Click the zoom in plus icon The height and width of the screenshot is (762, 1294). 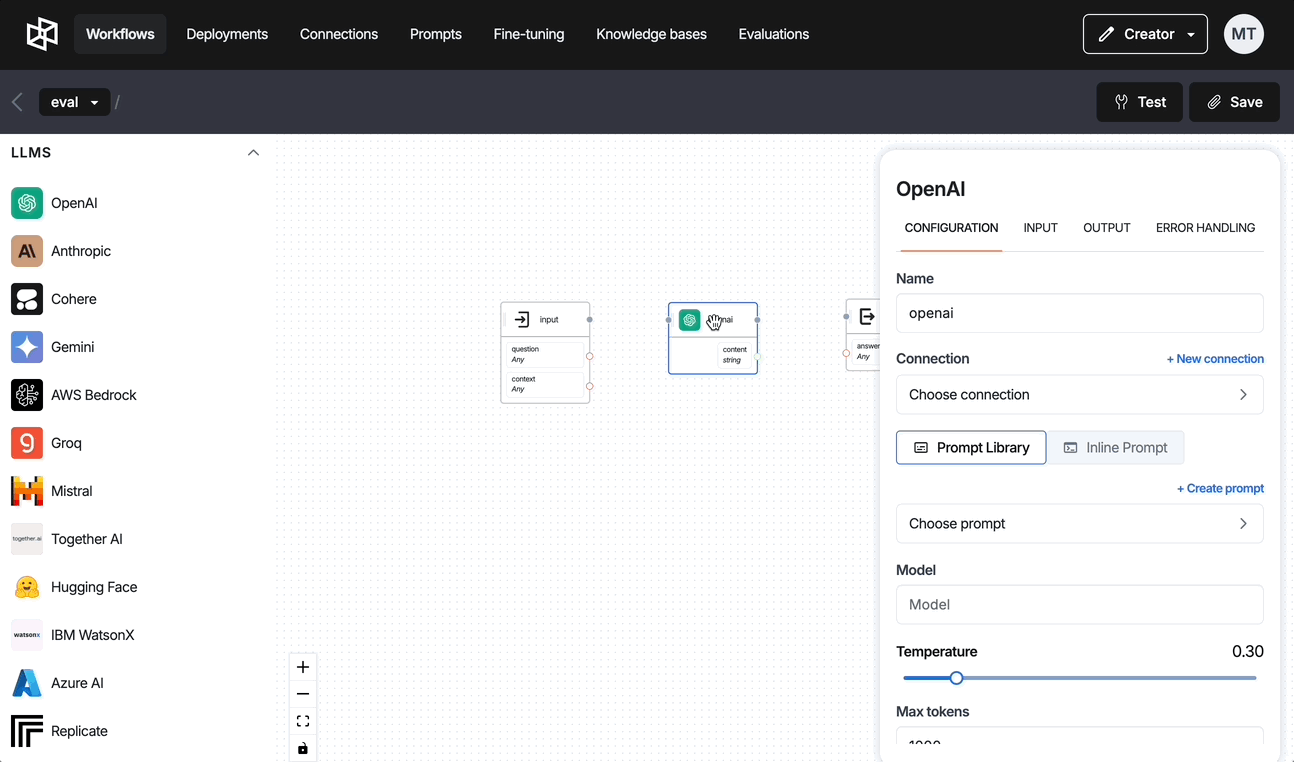coord(303,667)
